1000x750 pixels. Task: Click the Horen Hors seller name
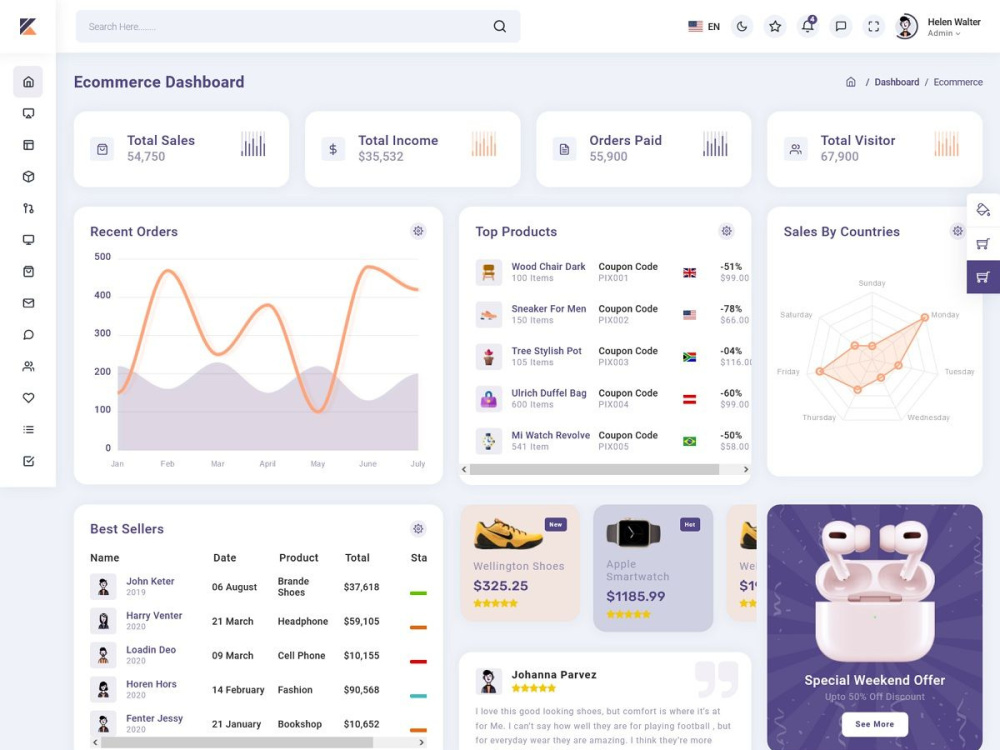coord(151,684)
